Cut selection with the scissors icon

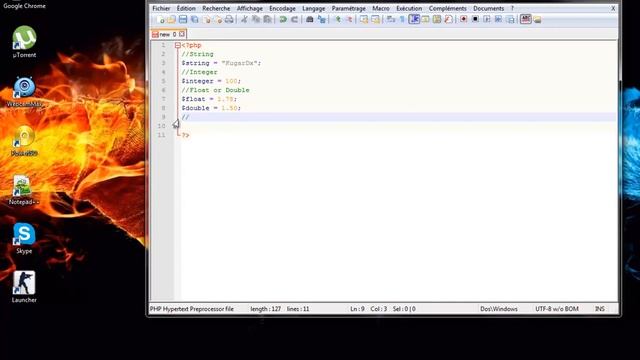pyautogui.click(x=244, y=19)
